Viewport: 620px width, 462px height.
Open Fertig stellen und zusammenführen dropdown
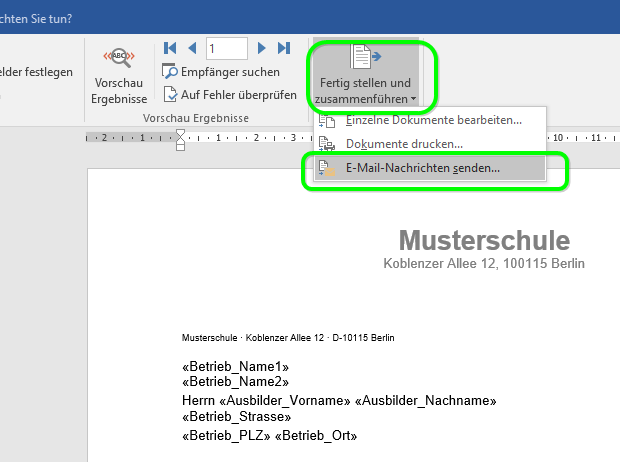(365, 74)
